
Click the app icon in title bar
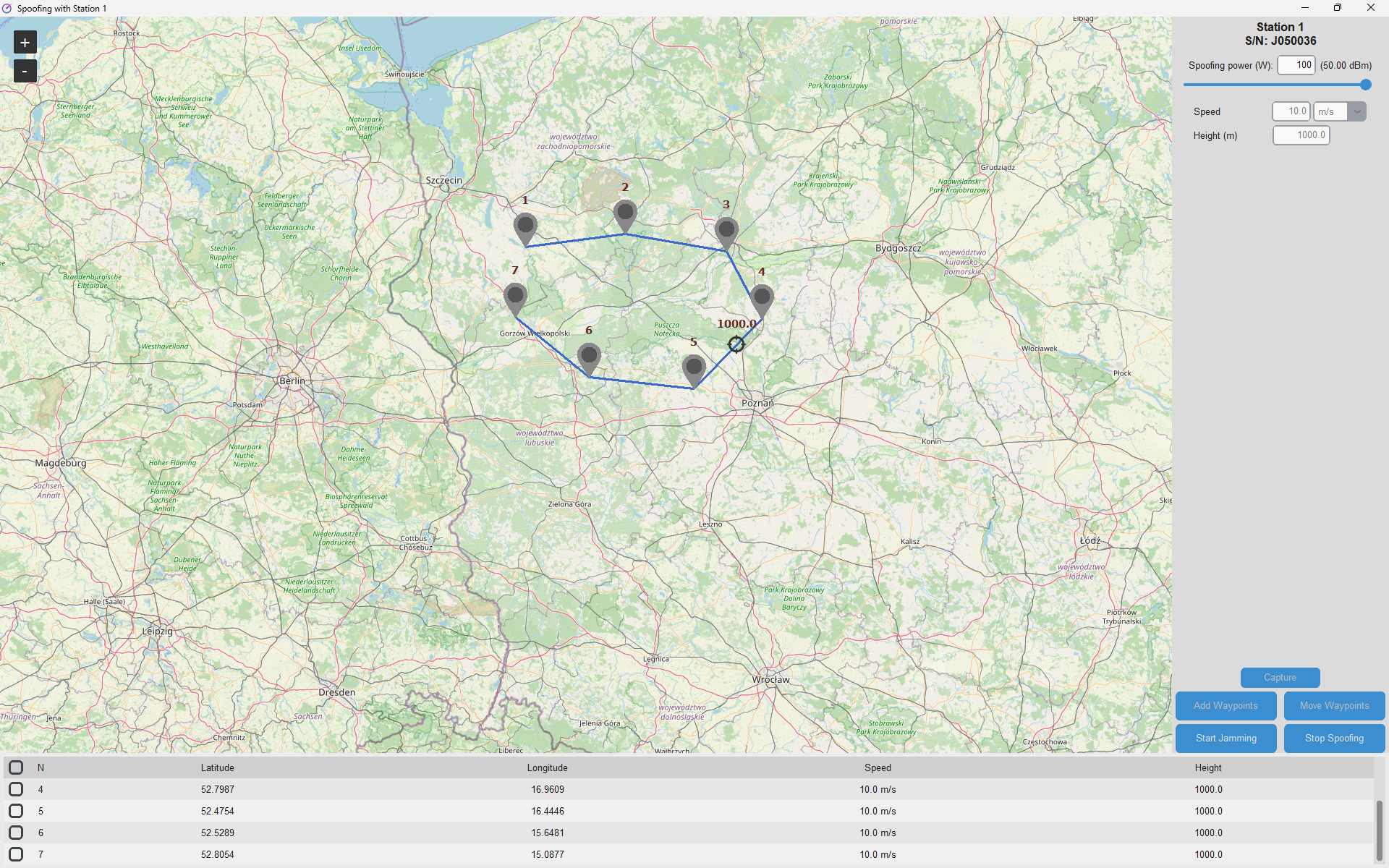pyautogui.click(x=7, y=8)
